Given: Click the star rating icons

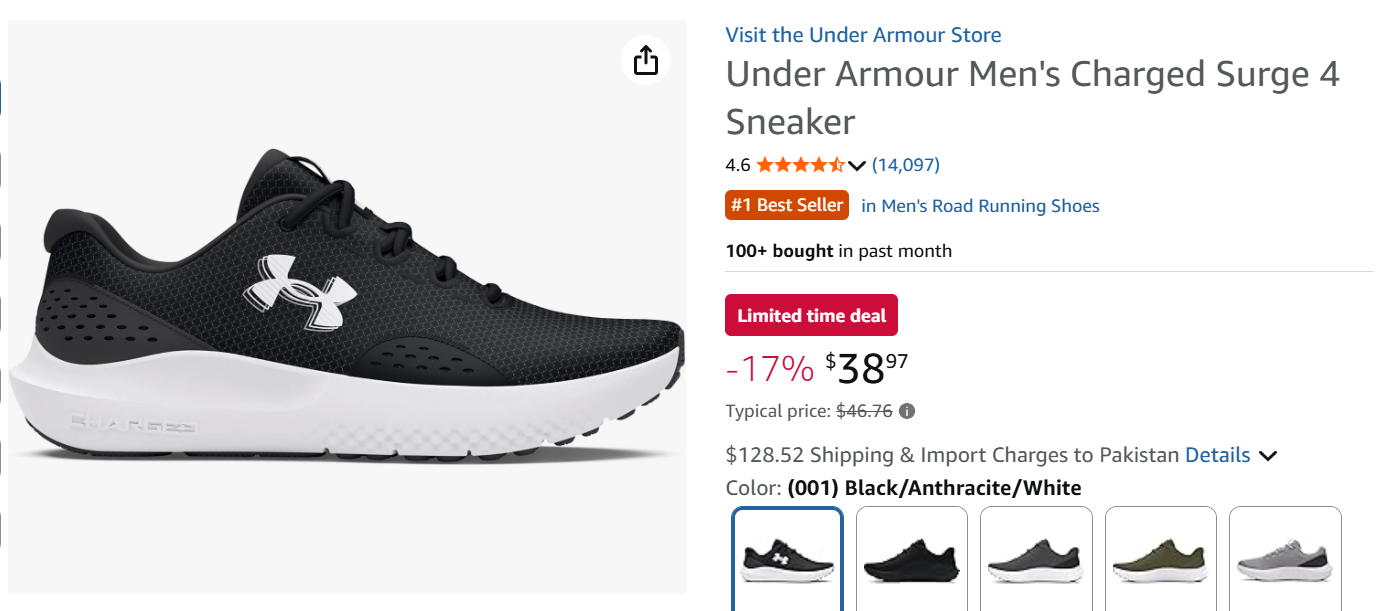Looking at the screenshot, I should pyautogui.click(x=800, y=165).
